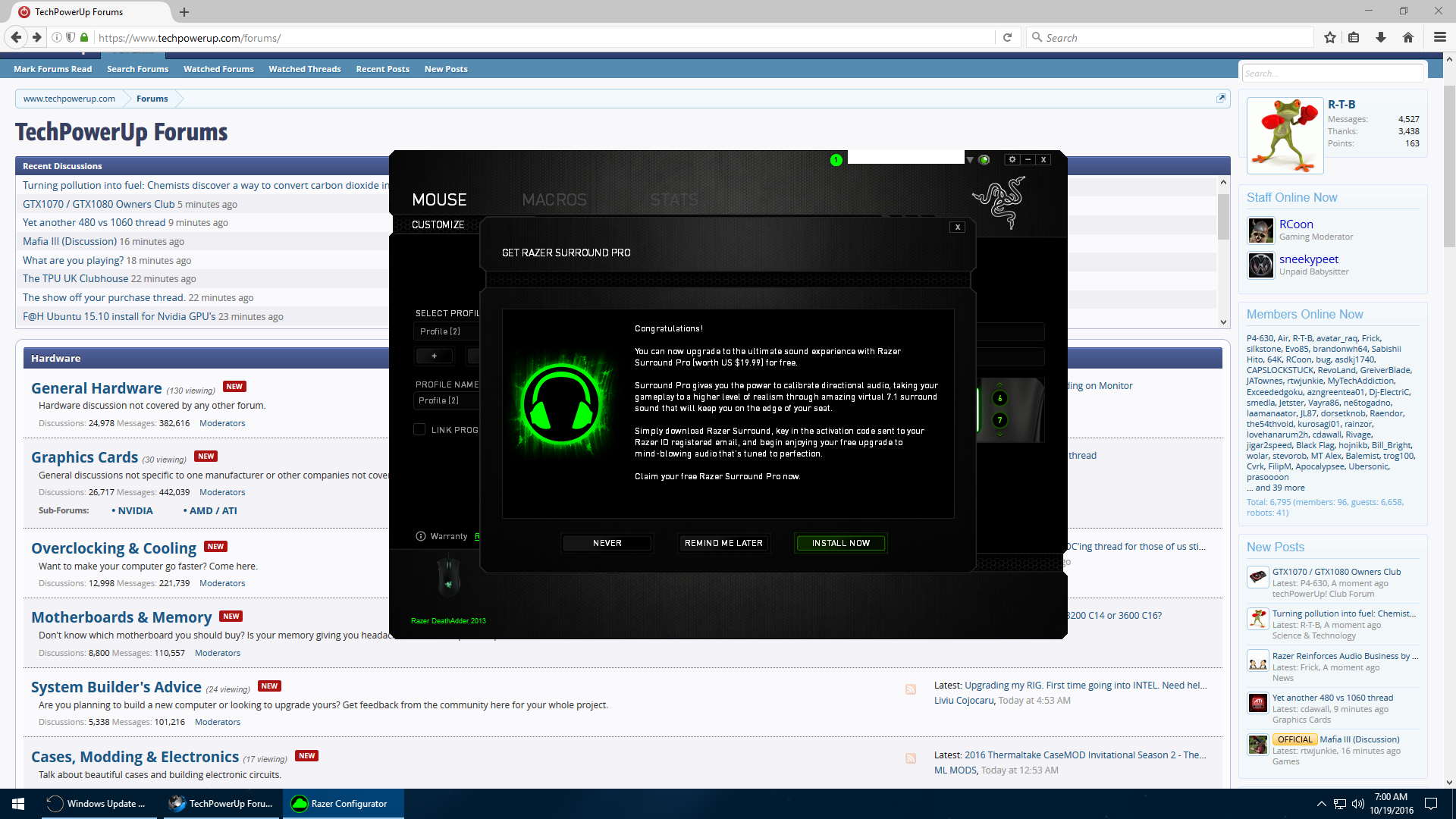Switch to the STATS tab in Razer
This screenshot has width=1456, height=819.
tap(673, 199)
